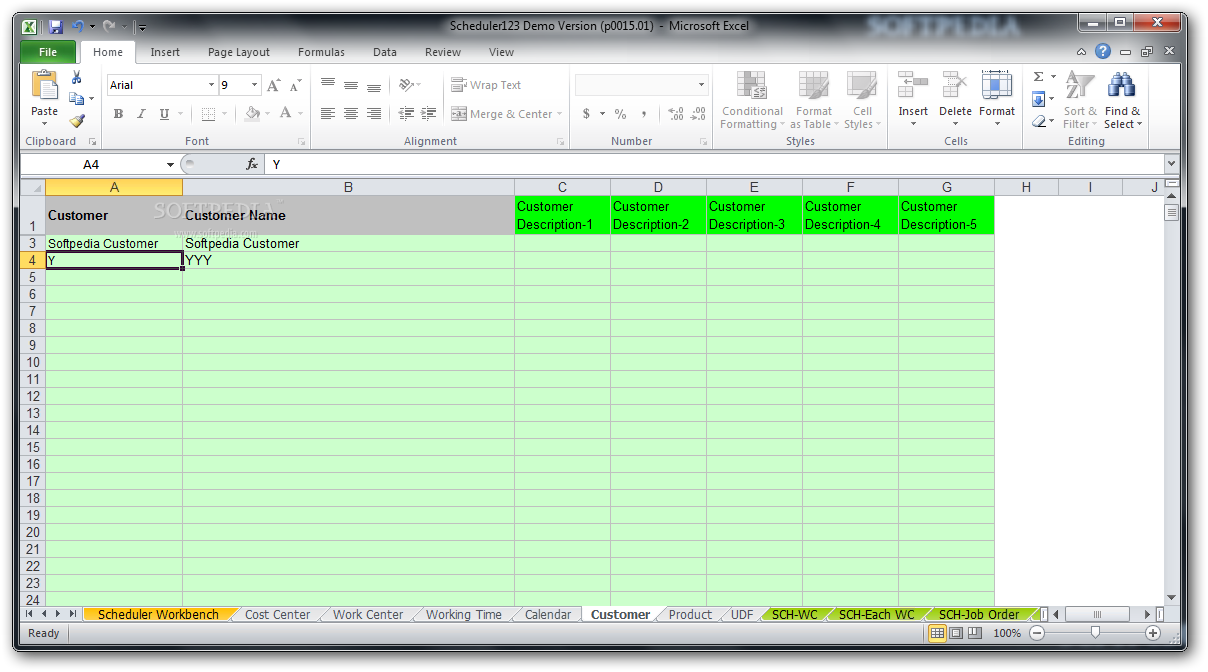Open the font size dropdown showing 9

point(254,85)
